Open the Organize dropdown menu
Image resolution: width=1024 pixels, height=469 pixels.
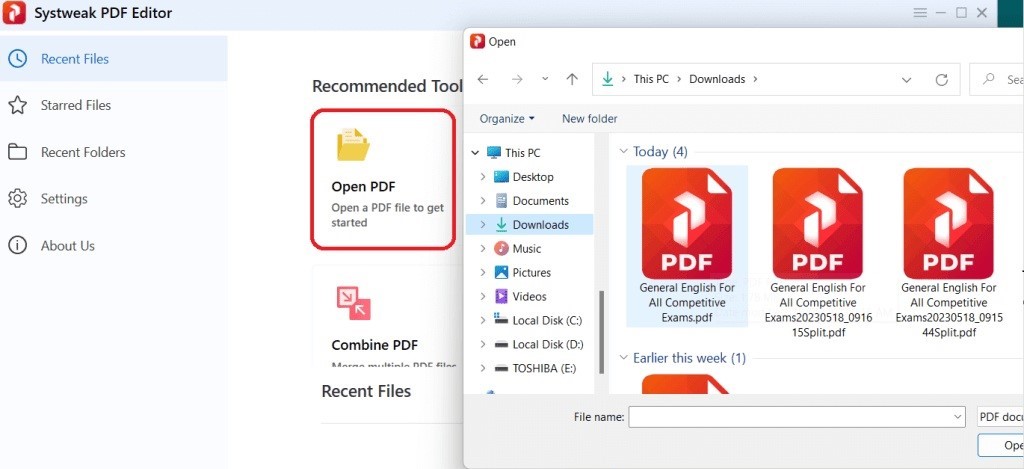click(507, 118)
